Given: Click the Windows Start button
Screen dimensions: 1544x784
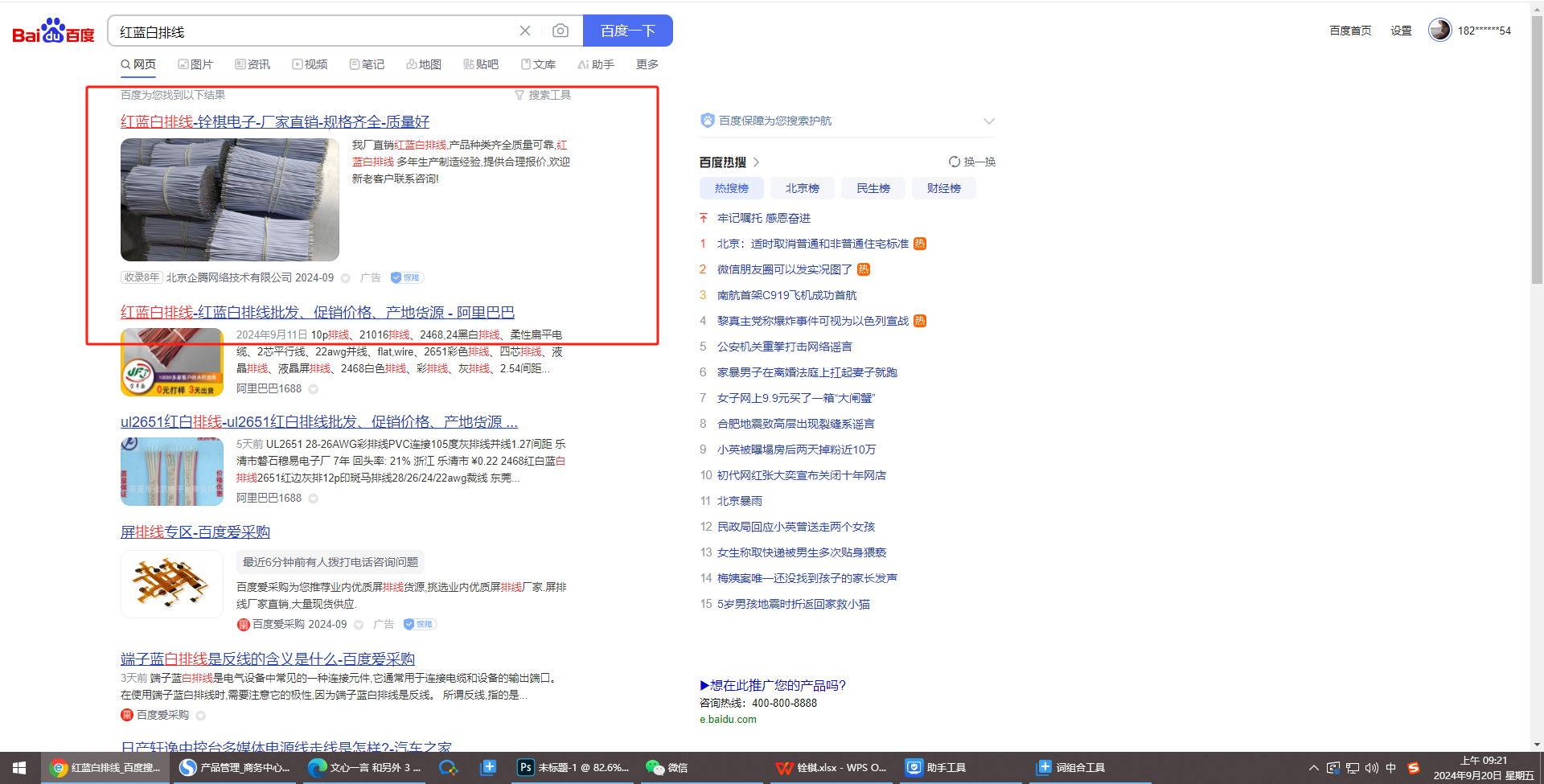Looking at the screenshot, I should click(x=19, y=767).
